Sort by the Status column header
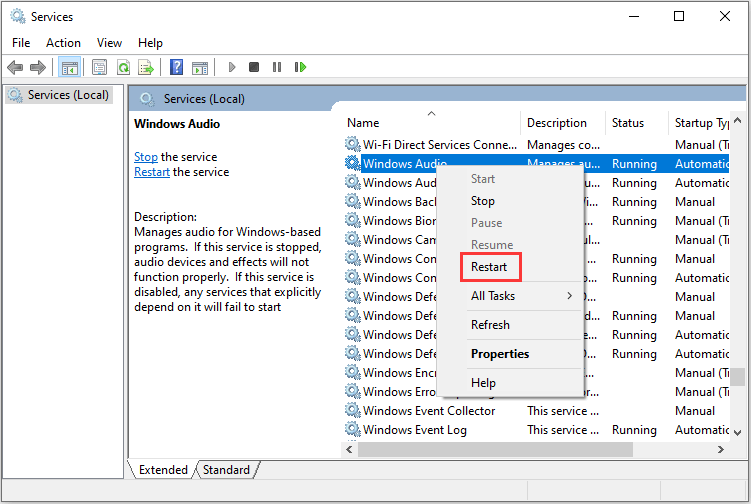The image size is (751, 504). [x=636, y=123]
